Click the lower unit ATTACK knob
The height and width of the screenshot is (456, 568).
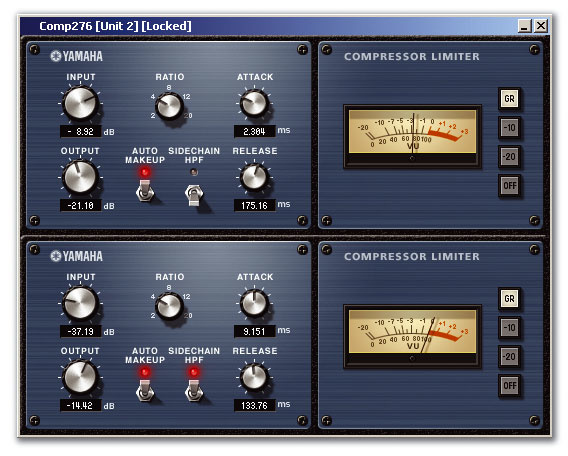[x=255, y=303]
